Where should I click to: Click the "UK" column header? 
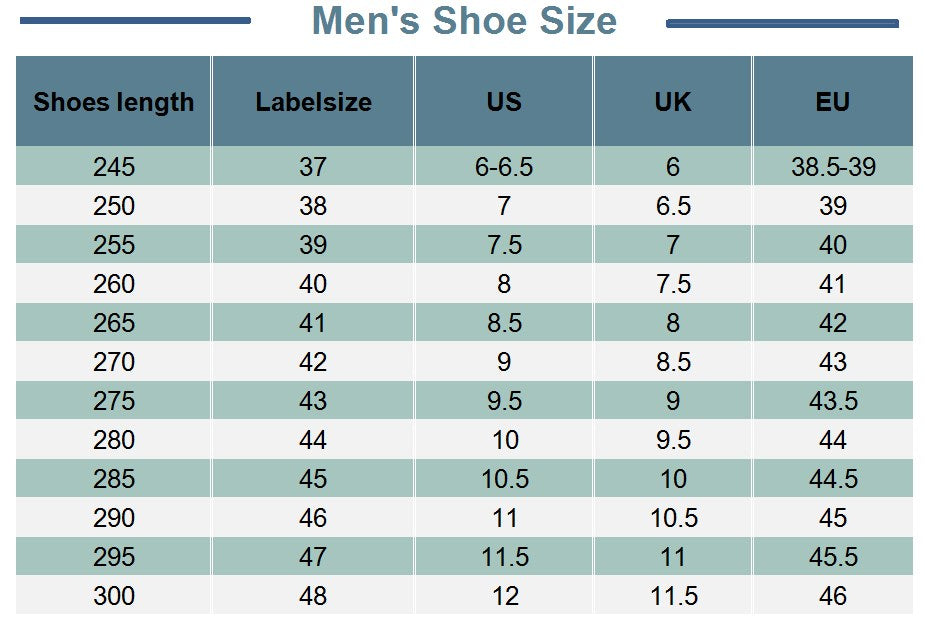(x=672, y=102)
